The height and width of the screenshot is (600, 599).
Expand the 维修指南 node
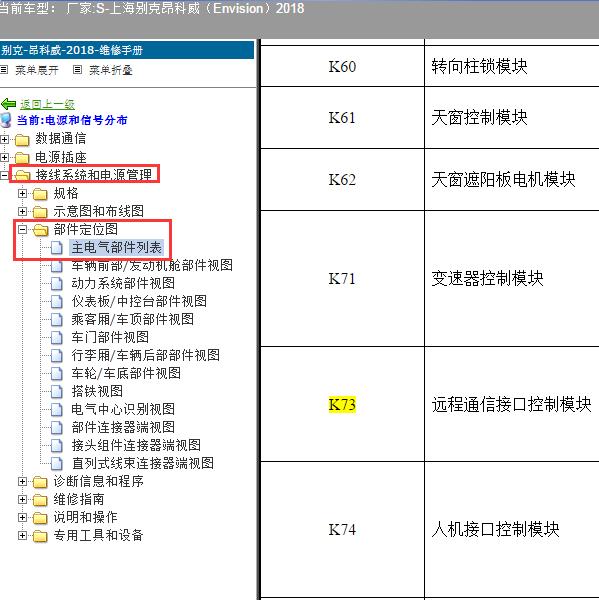point(22,499)
